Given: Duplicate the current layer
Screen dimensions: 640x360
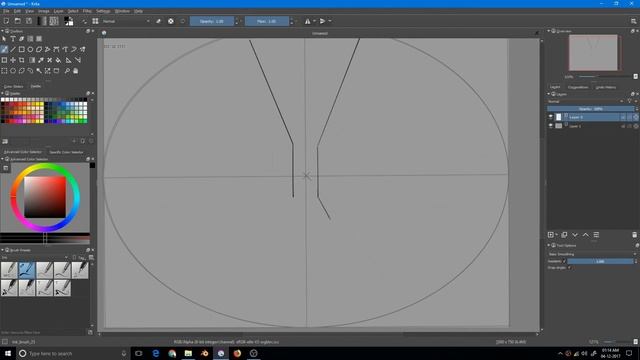Looking at the screenshot, I should [564, 235].
